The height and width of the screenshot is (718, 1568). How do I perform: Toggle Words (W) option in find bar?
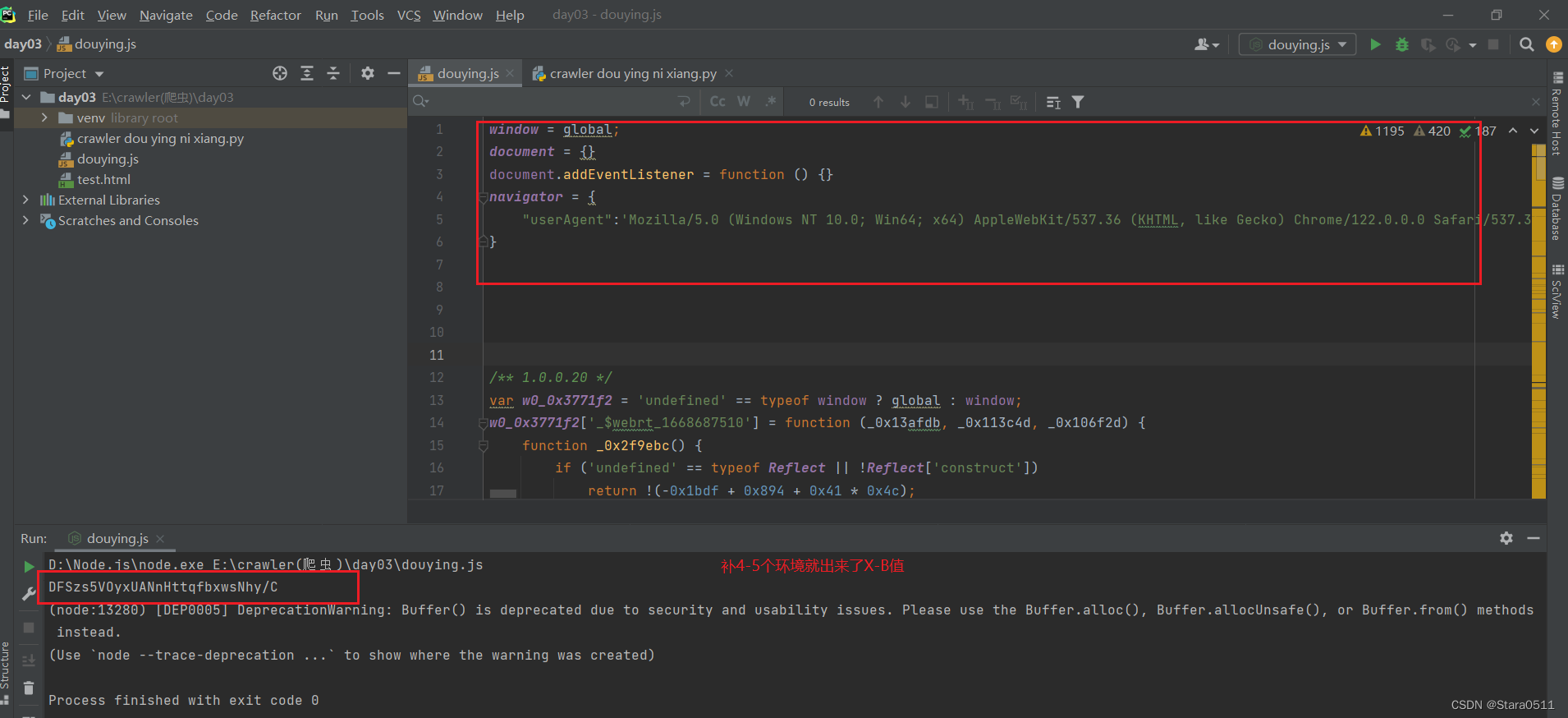point(744,101)
